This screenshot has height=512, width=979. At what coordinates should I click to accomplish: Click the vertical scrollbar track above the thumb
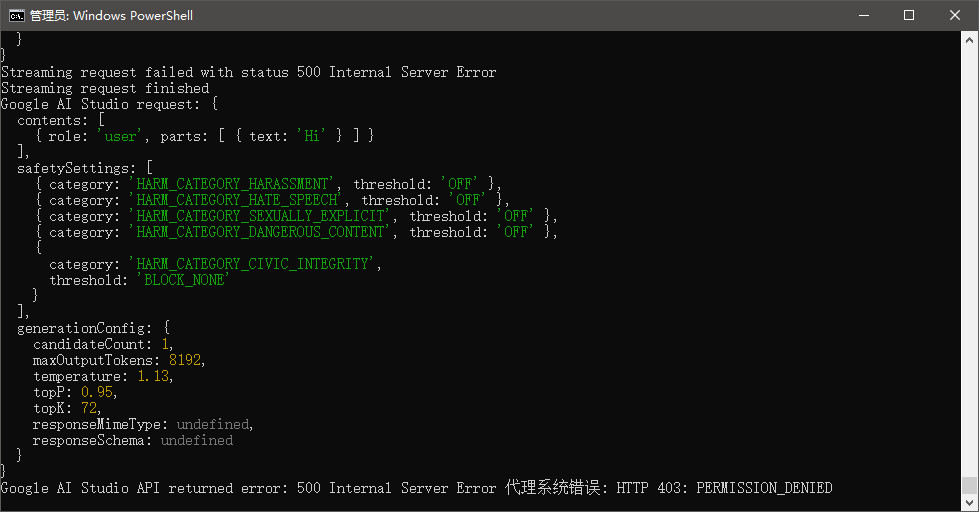970,250
